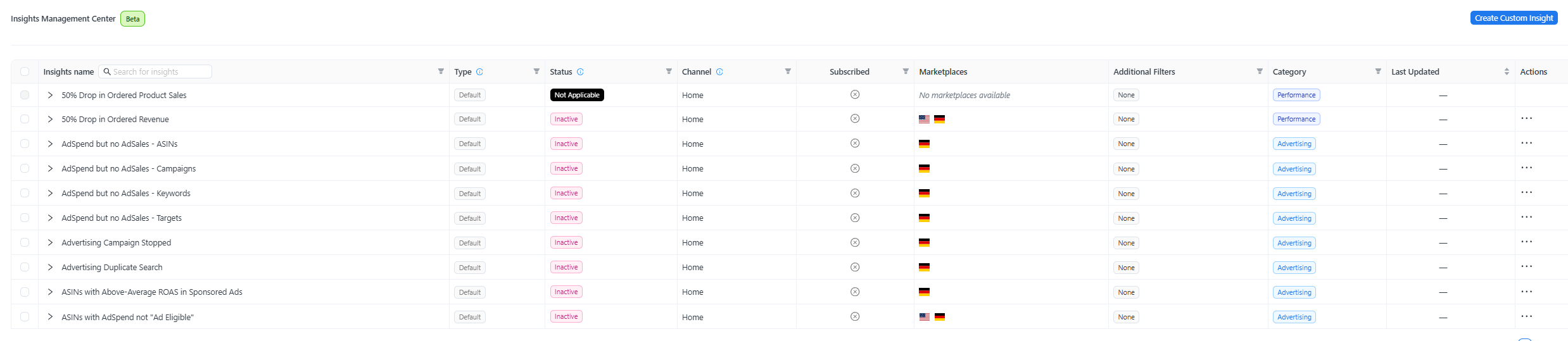Image resolution: width=1568 pixels, height=341 pixels.
Task: Click Inactive badge for 50% Drop in Ordered Revenue
Action: [x=566, y=119]
